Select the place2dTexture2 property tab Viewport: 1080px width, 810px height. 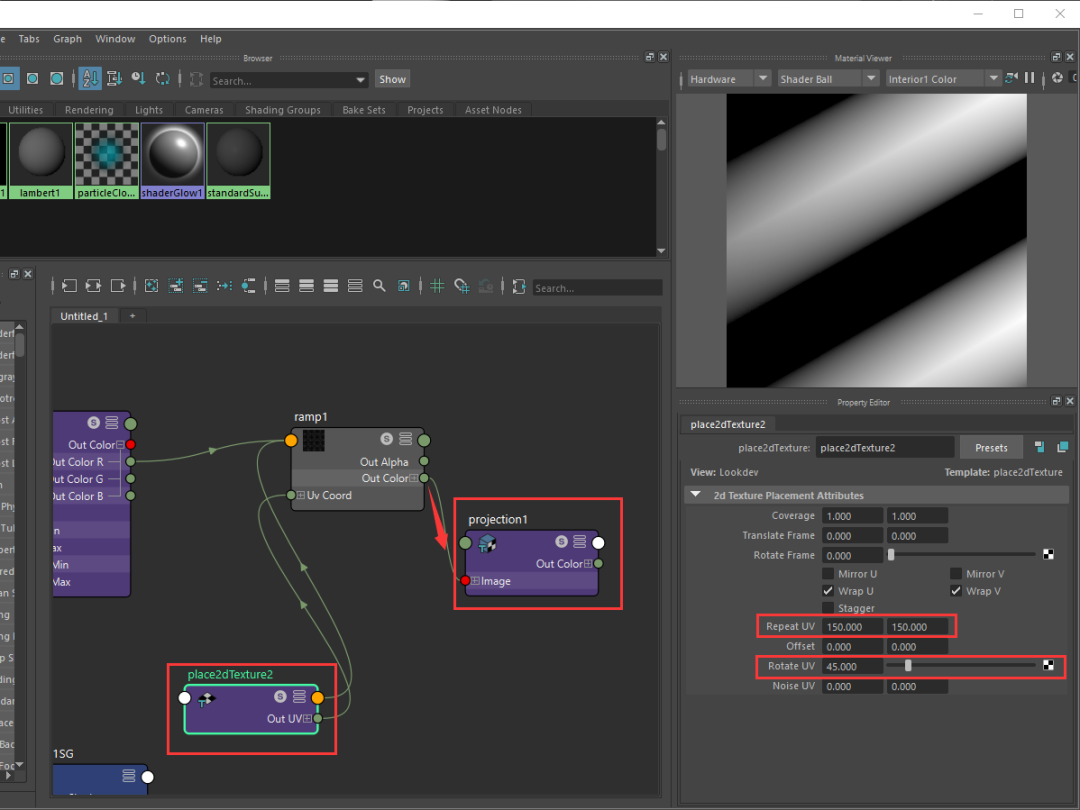[728, 424]
